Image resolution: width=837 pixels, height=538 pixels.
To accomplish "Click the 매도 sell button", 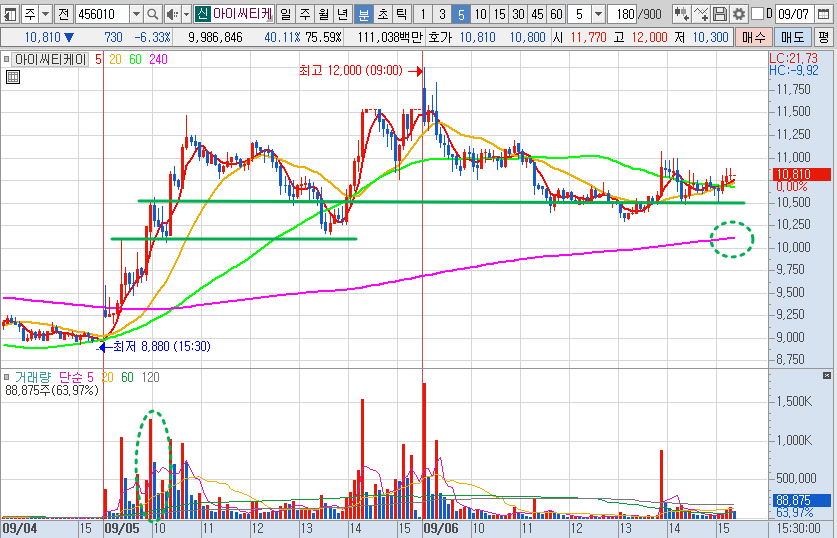I will click(x=792, y=37).
